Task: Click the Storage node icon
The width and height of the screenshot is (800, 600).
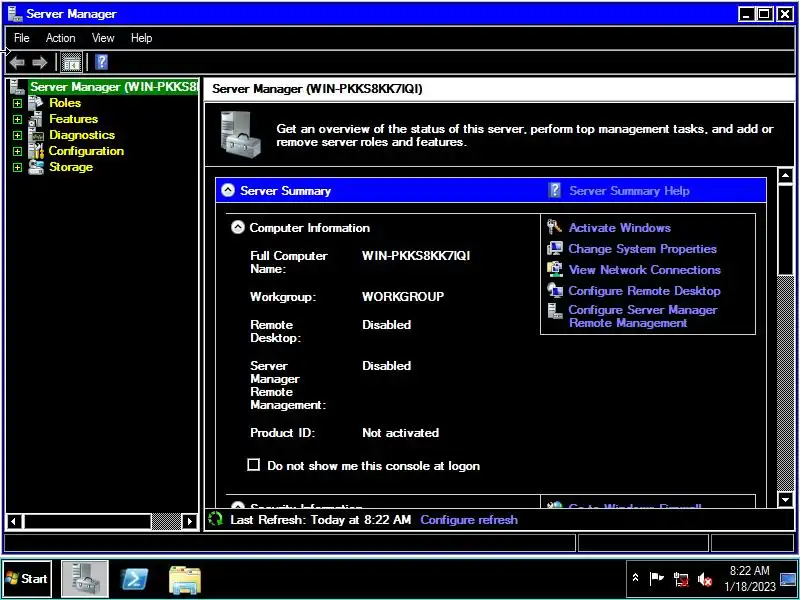Action: (x=36, y=167)
